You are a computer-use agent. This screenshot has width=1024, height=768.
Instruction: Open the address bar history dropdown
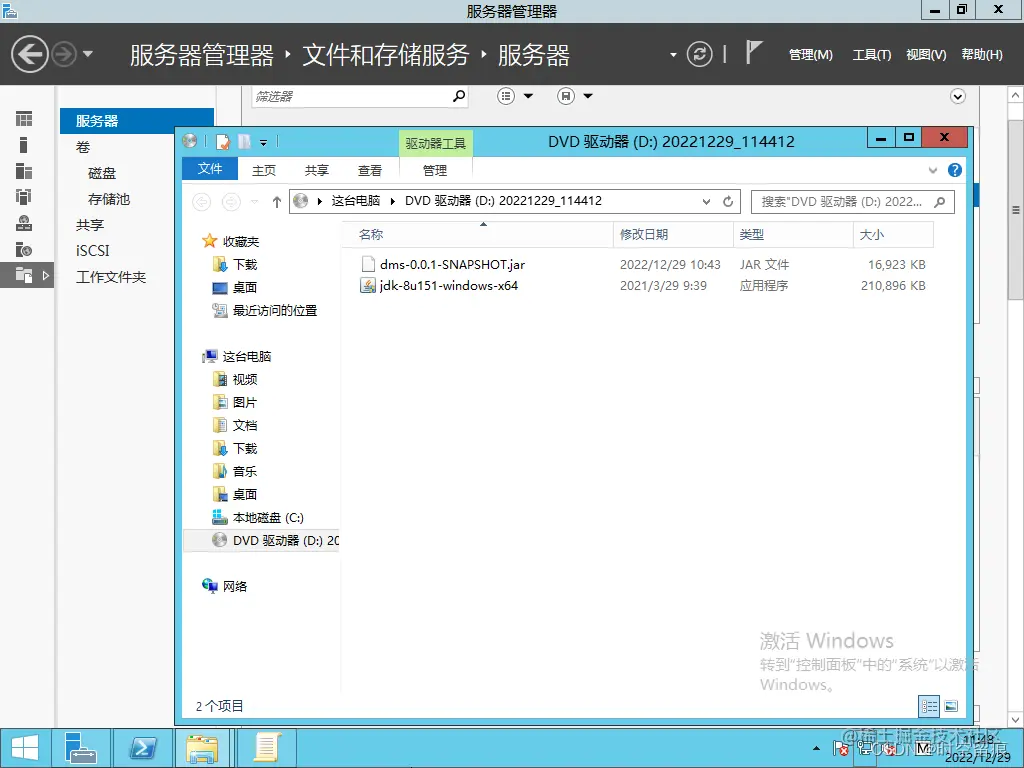(706, 201)
